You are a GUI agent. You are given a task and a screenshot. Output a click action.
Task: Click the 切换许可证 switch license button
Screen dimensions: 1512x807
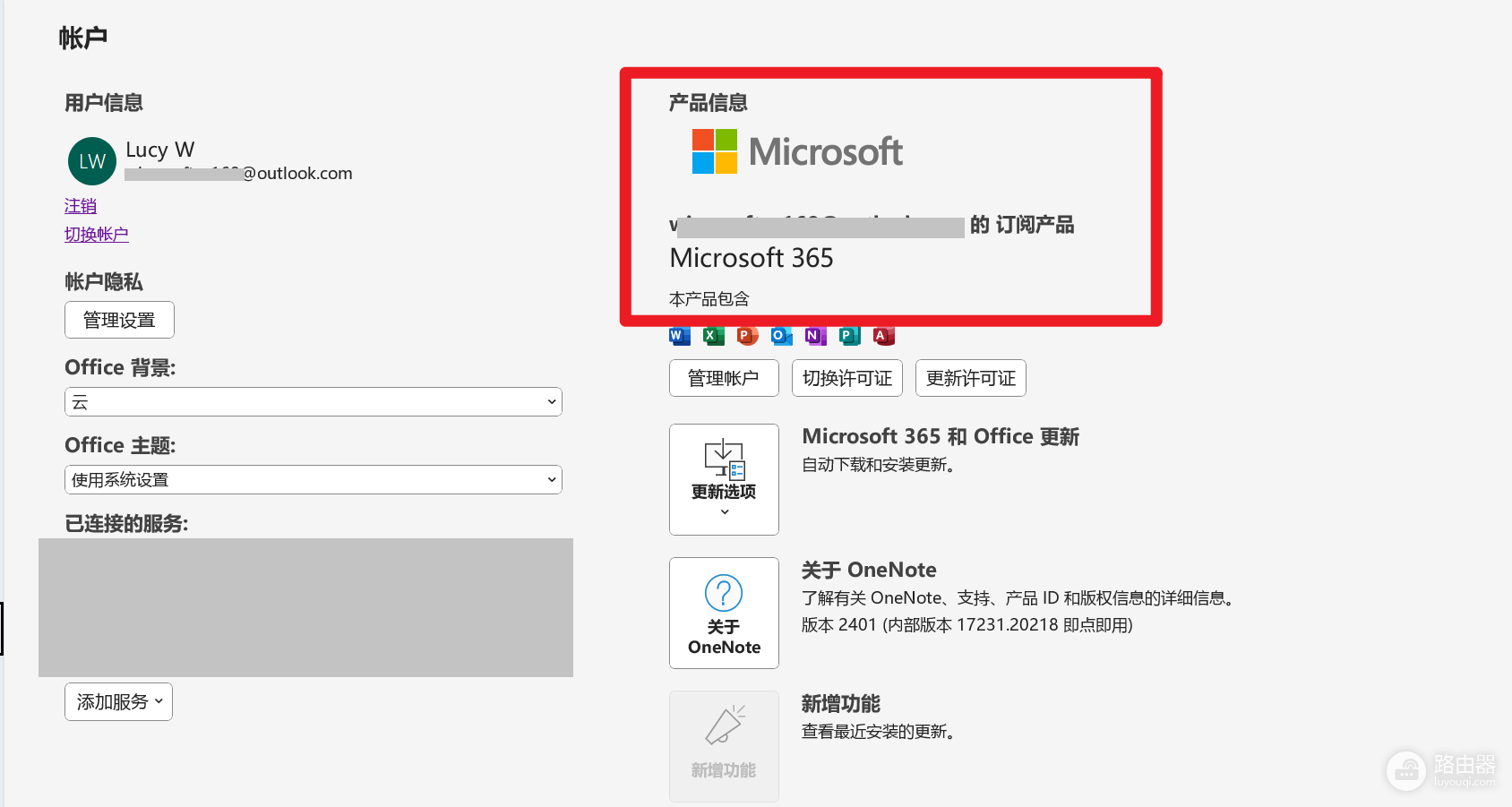(847, 378)
